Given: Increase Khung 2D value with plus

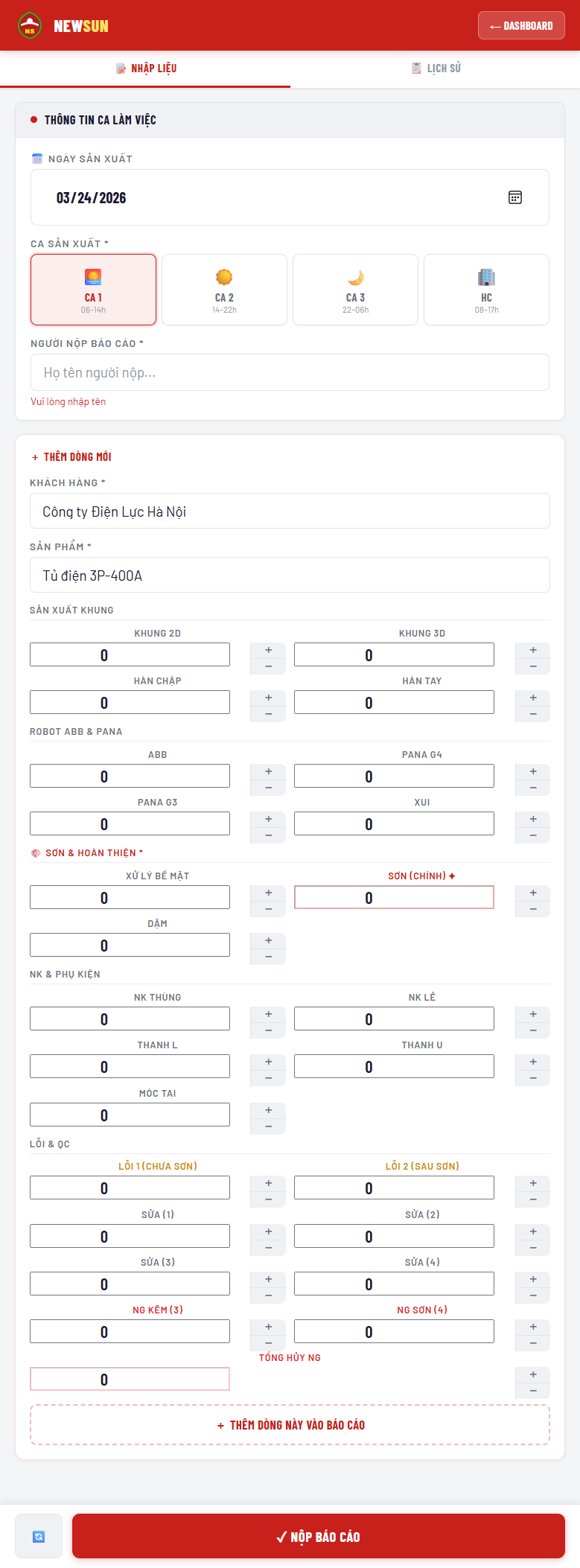Looking at the screenshot, I should [x=268, y=650].
